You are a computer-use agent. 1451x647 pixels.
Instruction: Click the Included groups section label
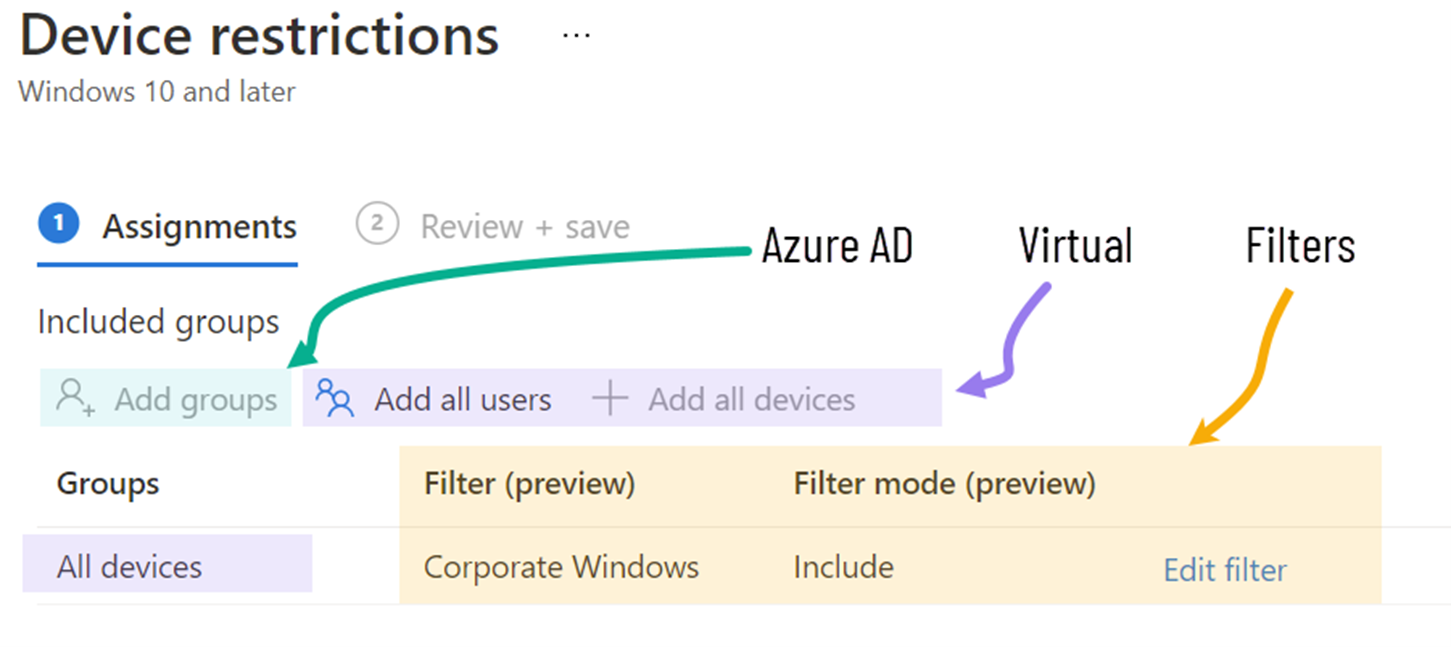tap(158, 323)
